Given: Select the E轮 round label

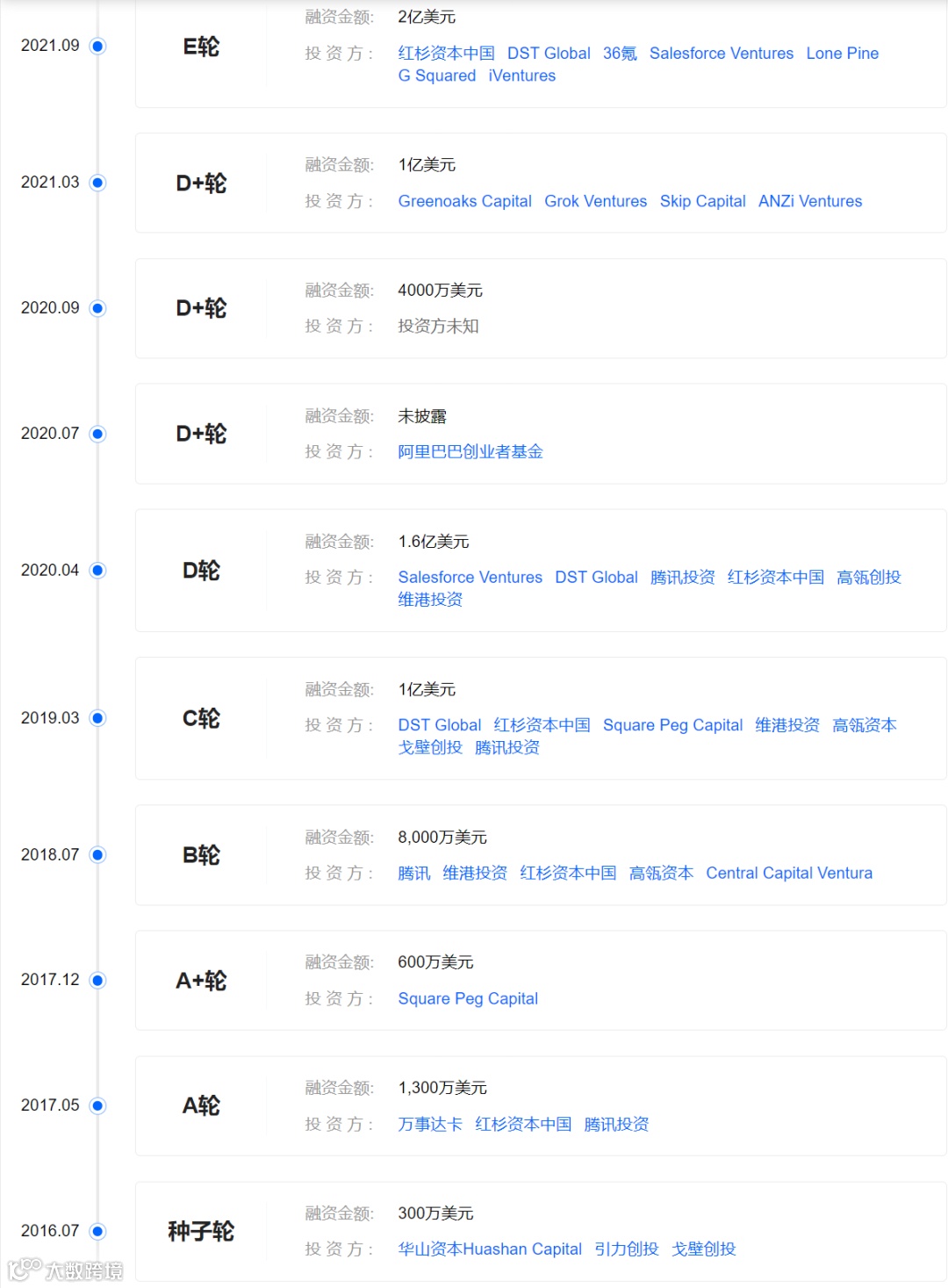Looking at the screenshot, I should point(201,47).
